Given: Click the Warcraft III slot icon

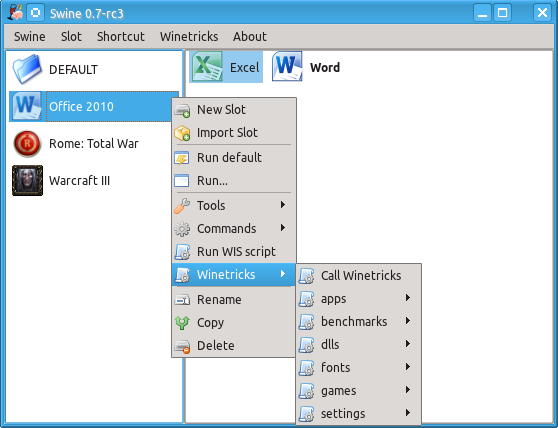Looking at the screenshot, I should (x=27, y=180).
